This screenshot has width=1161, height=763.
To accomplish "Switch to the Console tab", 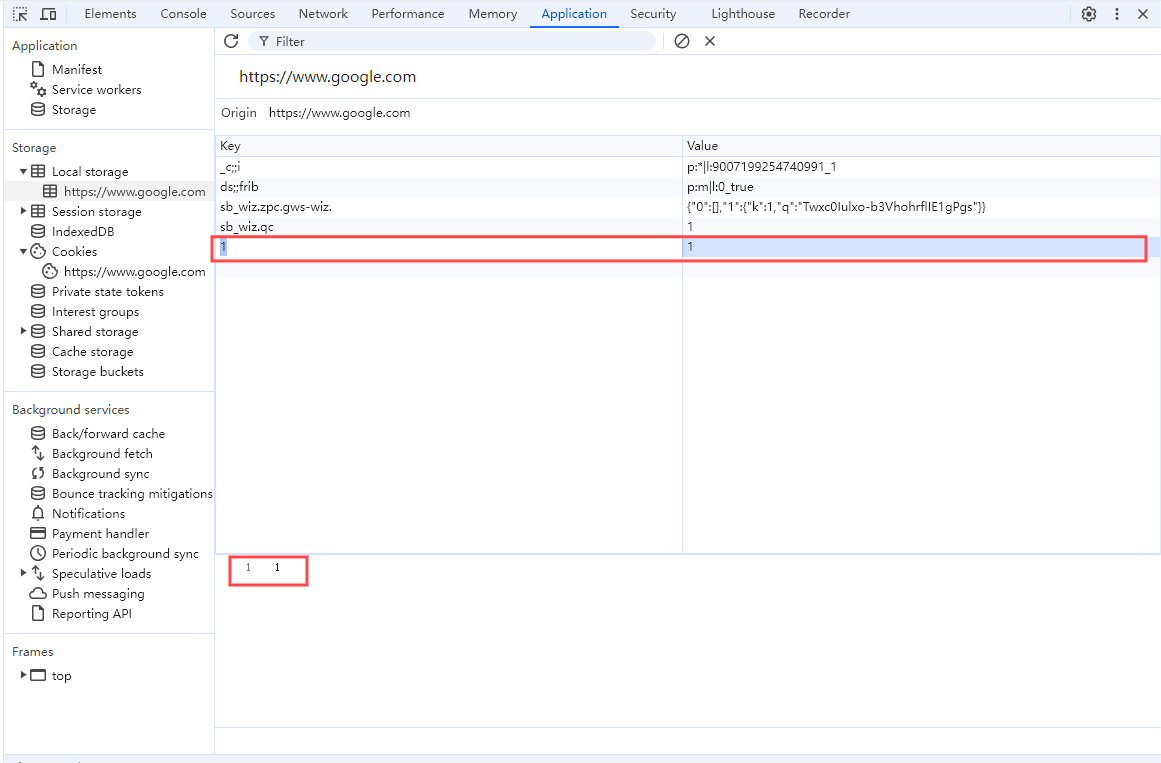I will 184,14.
